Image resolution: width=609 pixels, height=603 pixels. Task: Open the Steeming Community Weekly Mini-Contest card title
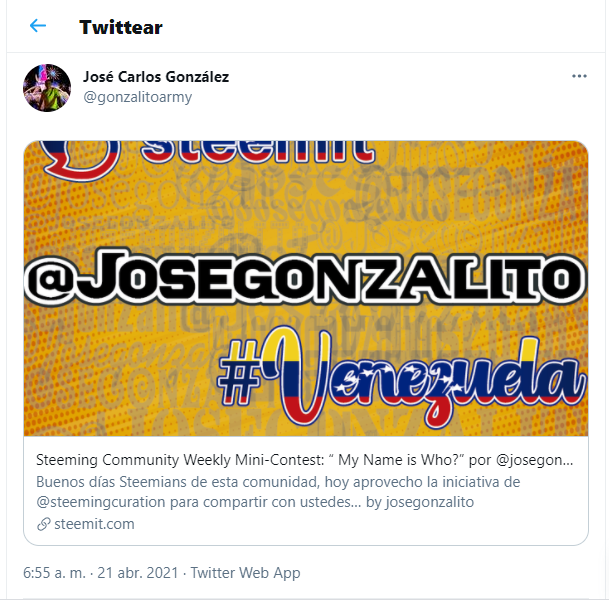pos(304,460)
